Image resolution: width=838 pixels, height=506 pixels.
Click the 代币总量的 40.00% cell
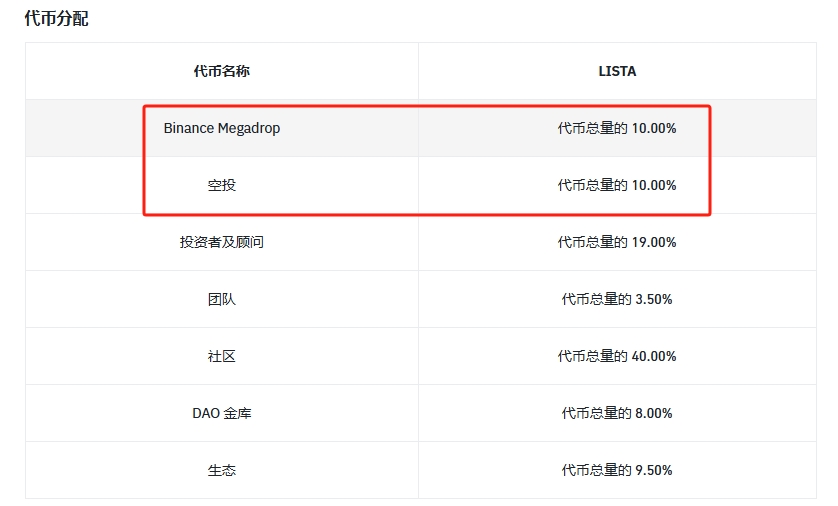point(617,356)
